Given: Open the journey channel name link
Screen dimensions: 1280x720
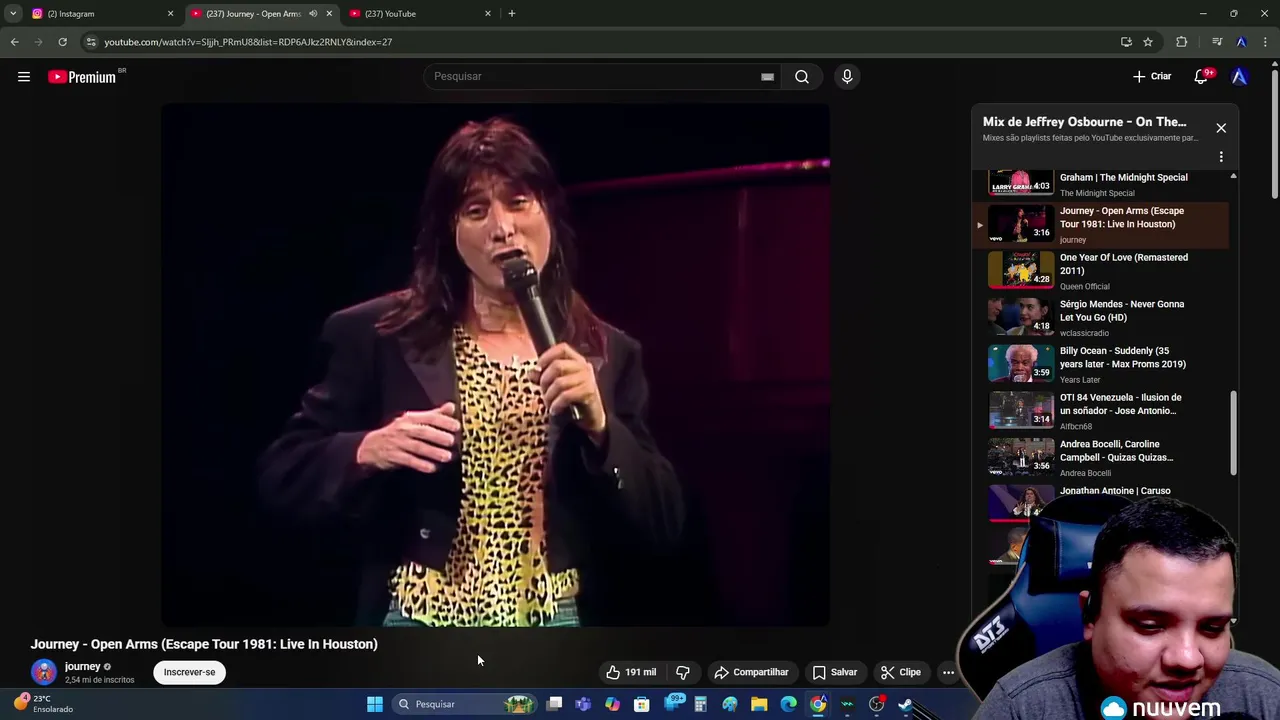Looking at the screenshot, I should point(83,667).
